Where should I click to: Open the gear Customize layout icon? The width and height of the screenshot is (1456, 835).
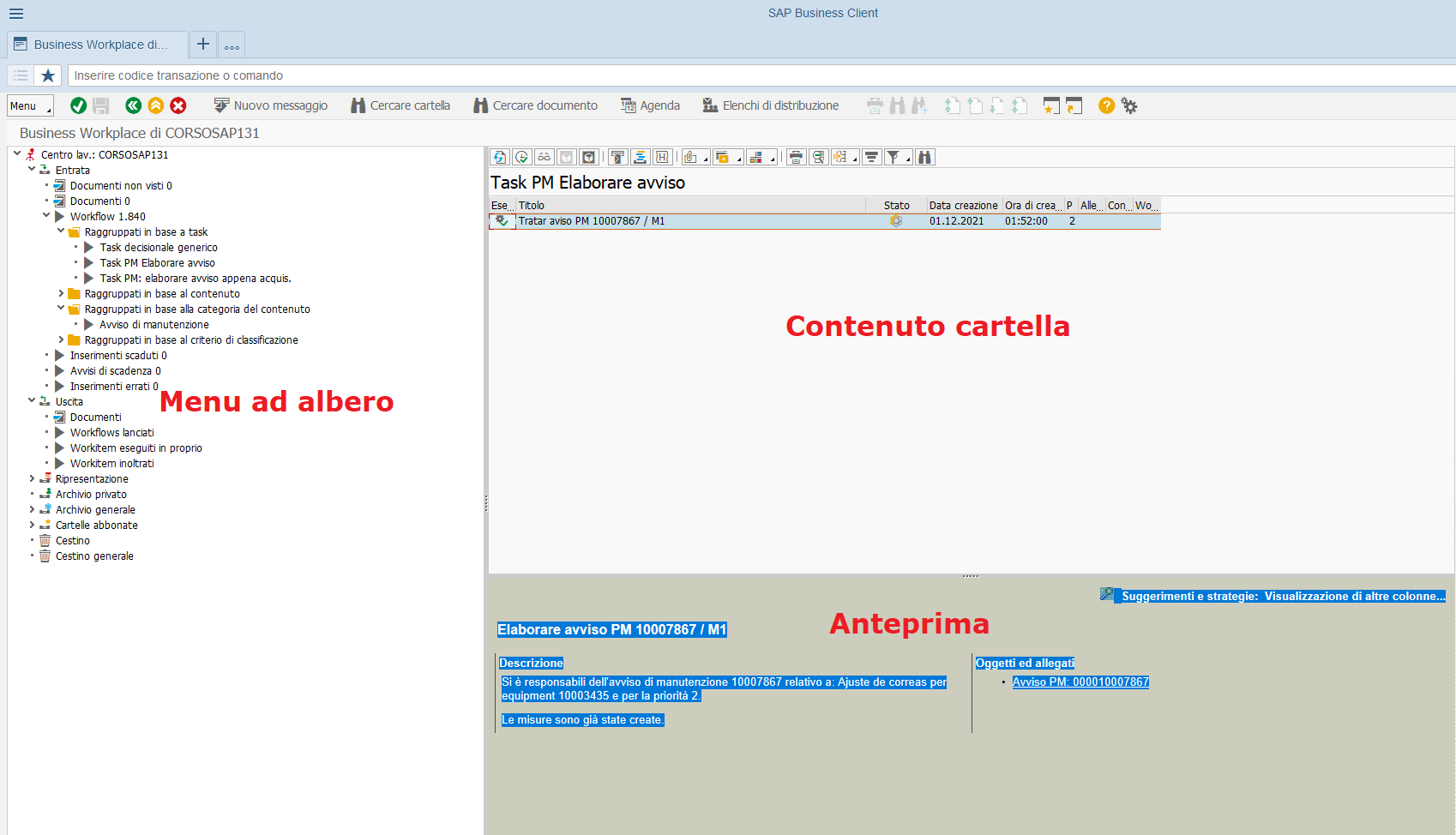(x=1129, y=105)
